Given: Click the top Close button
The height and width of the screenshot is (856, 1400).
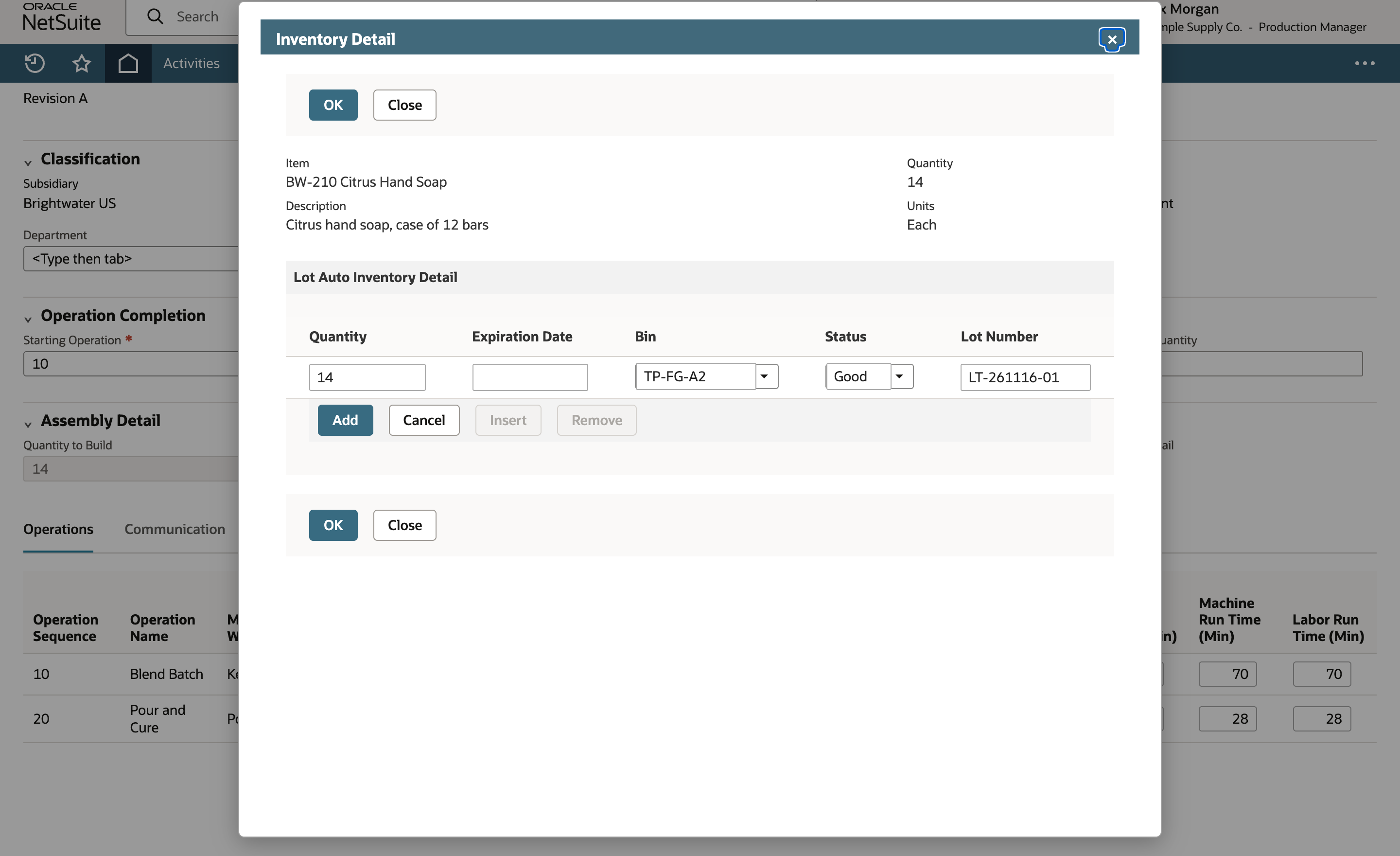Looking at the screenshot, I should coord(404,105).
